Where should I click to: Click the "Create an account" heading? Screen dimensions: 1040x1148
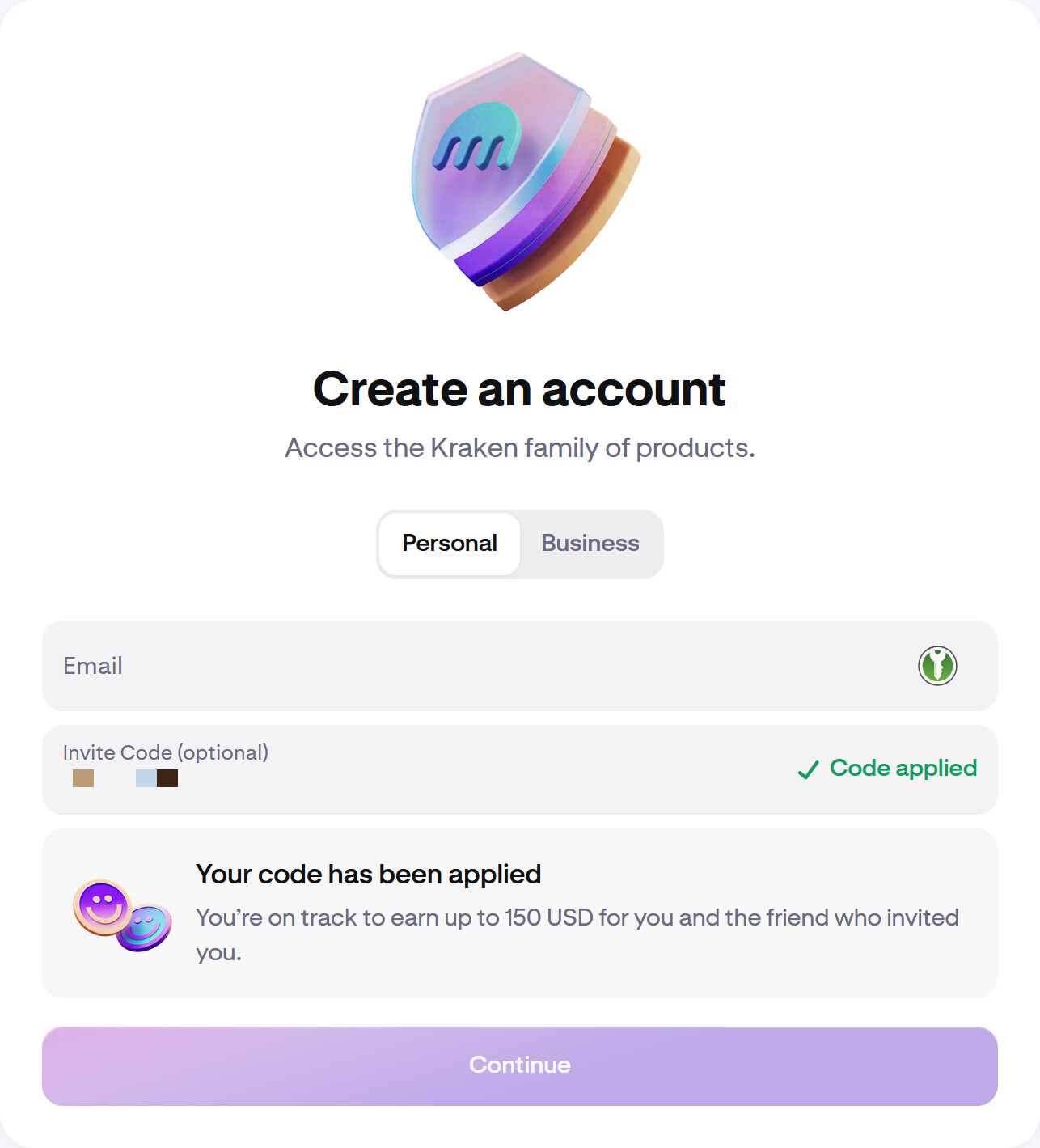[x=519, y=389]
